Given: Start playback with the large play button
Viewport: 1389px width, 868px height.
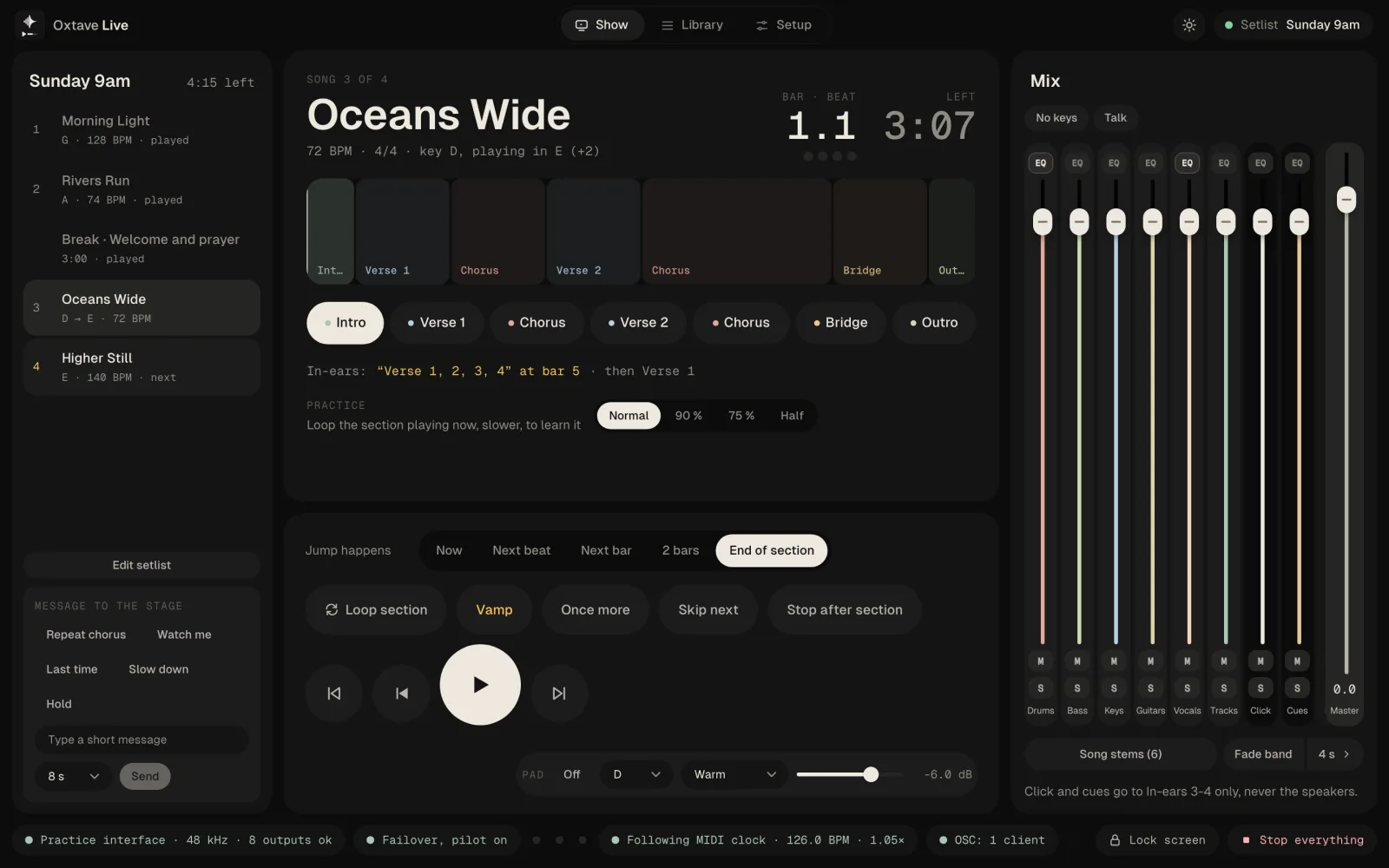Looking at the screenshot, I should pos(480,685).
